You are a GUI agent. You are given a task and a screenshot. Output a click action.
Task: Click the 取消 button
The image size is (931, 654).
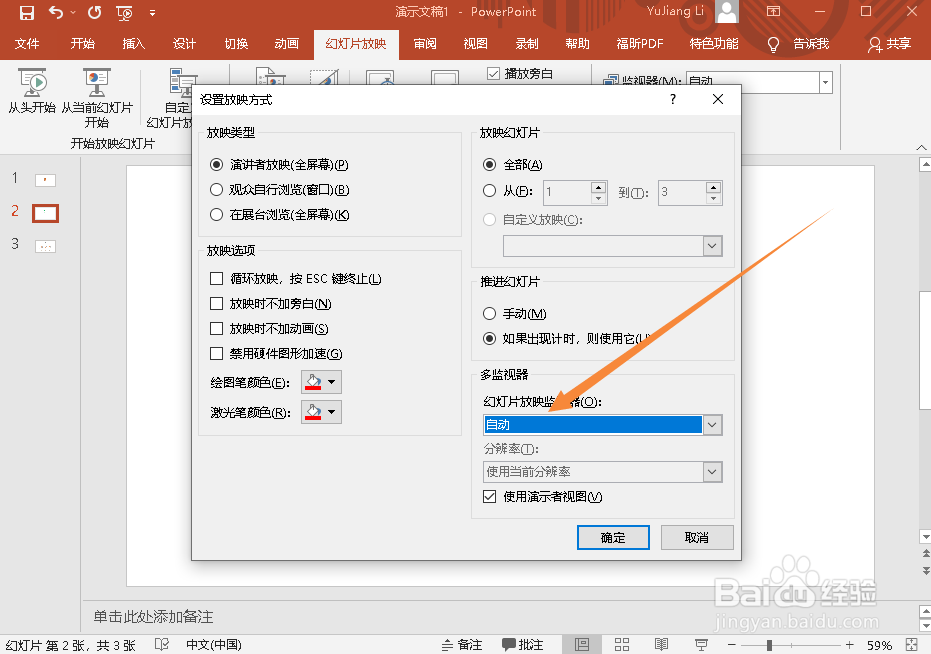point(697,538)
